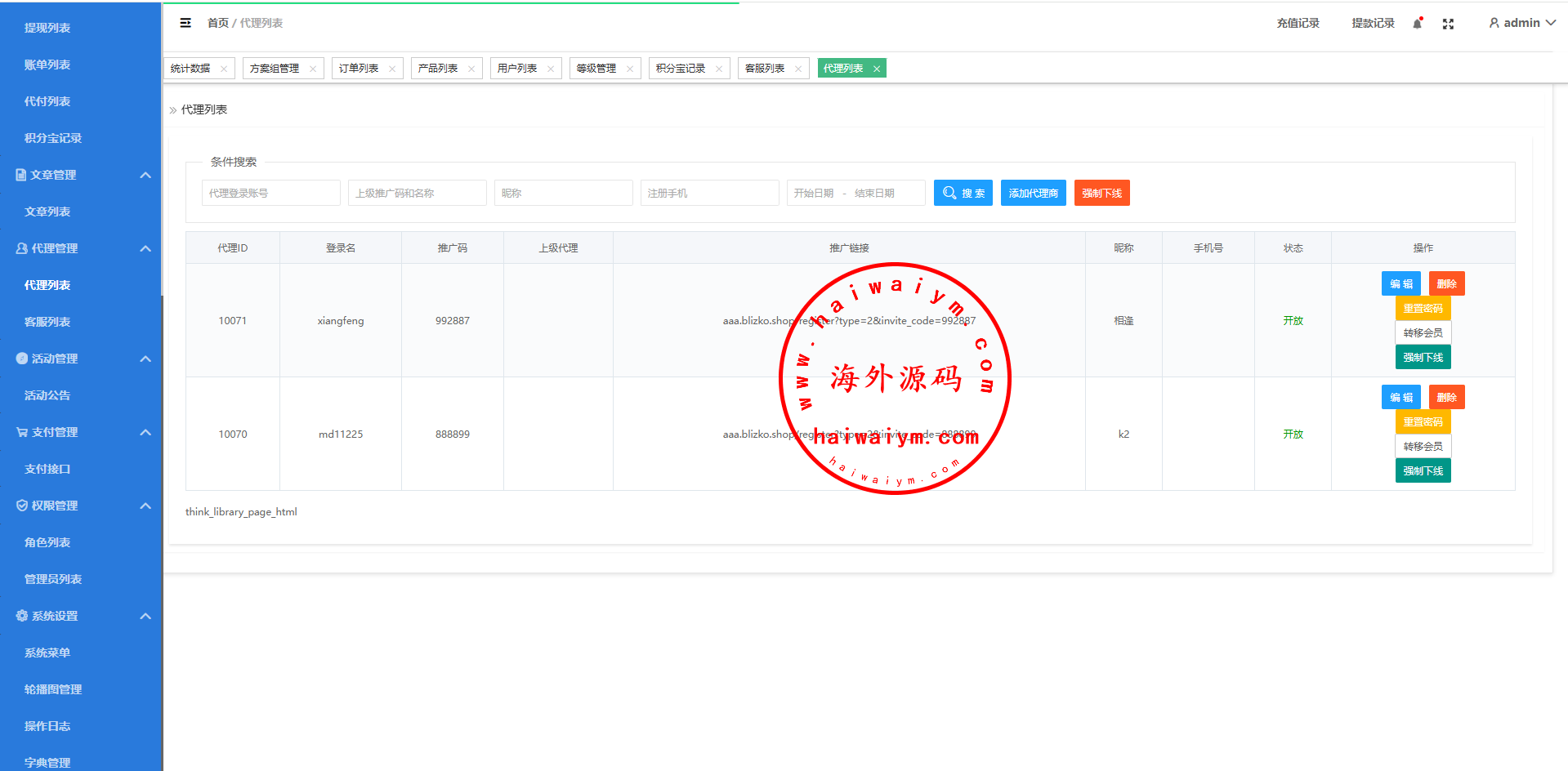Open 客服列表 in the sidebar
This screenshot has width=1568, height=771.
click(47, 322)
